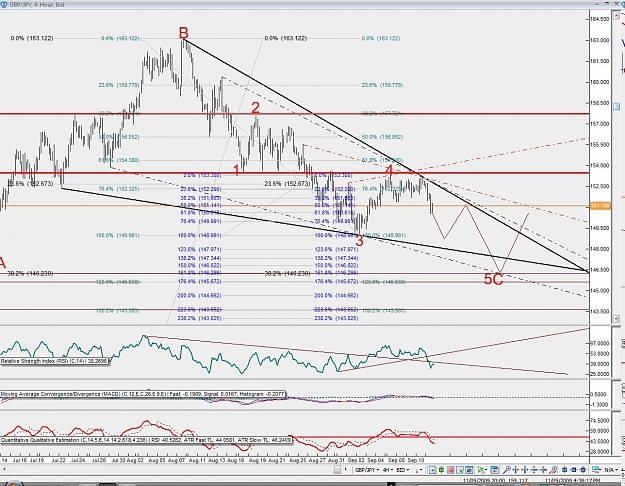
Task: Click the first blue horizontal-scale arrows icon
Action: (x=516, y=470)
